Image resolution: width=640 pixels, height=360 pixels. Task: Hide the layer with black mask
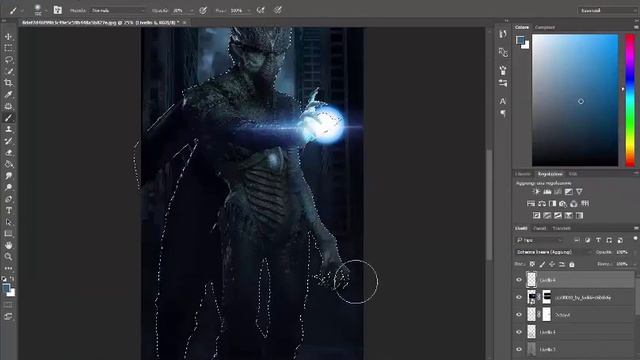click(x=519, y=297)
